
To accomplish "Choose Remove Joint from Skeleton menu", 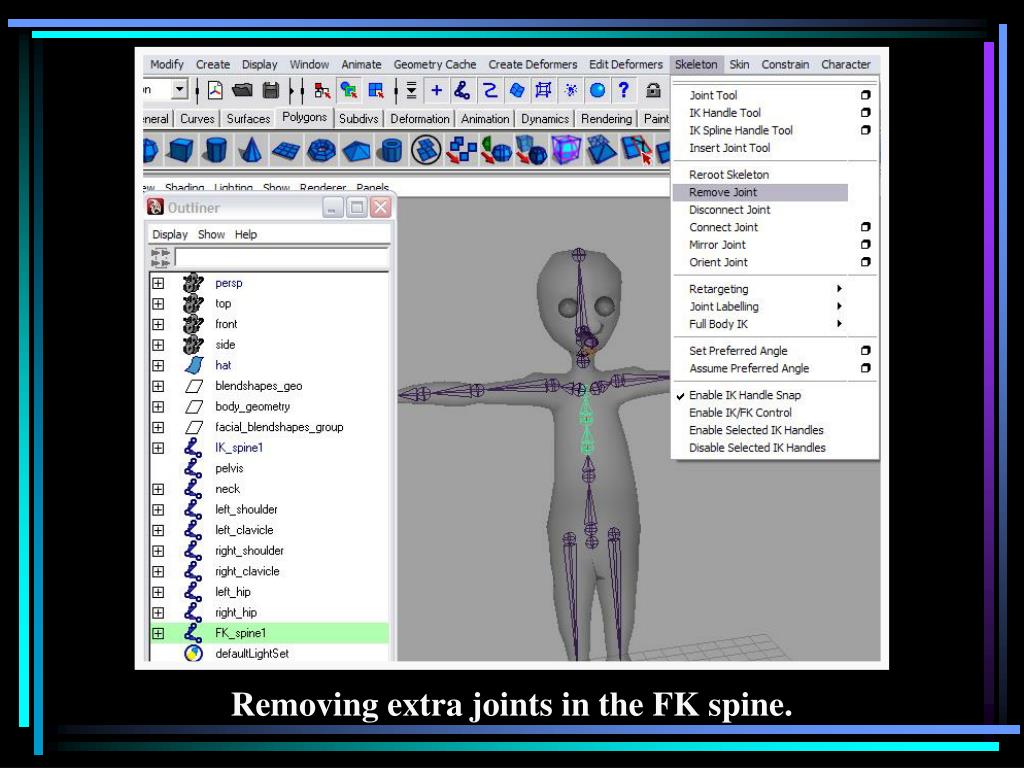I will [x=760, y=192].
